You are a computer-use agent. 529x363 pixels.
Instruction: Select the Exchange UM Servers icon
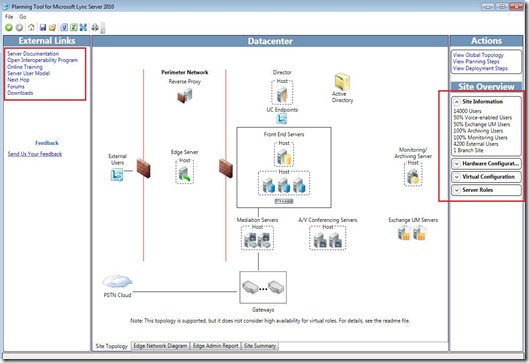coord(413,233)
